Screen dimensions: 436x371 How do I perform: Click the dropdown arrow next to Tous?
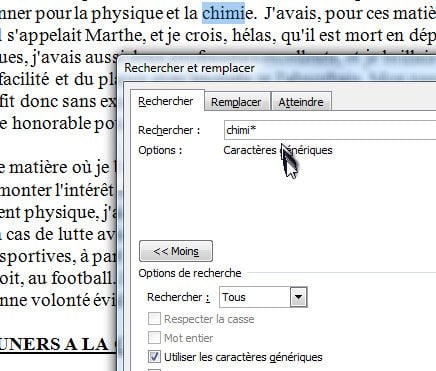[x=298, y=297]
